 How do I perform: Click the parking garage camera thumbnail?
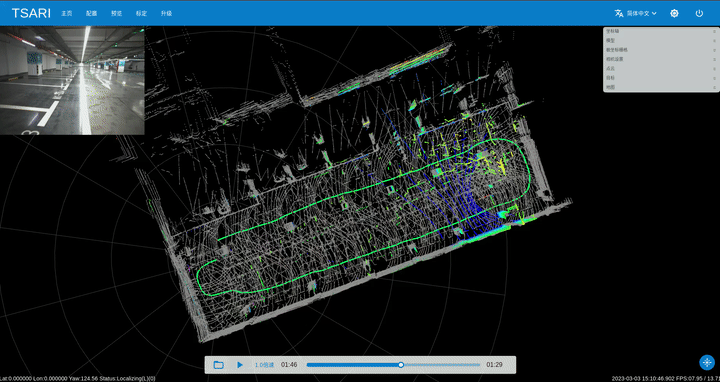pyautogui.click(x=72, y=80)
